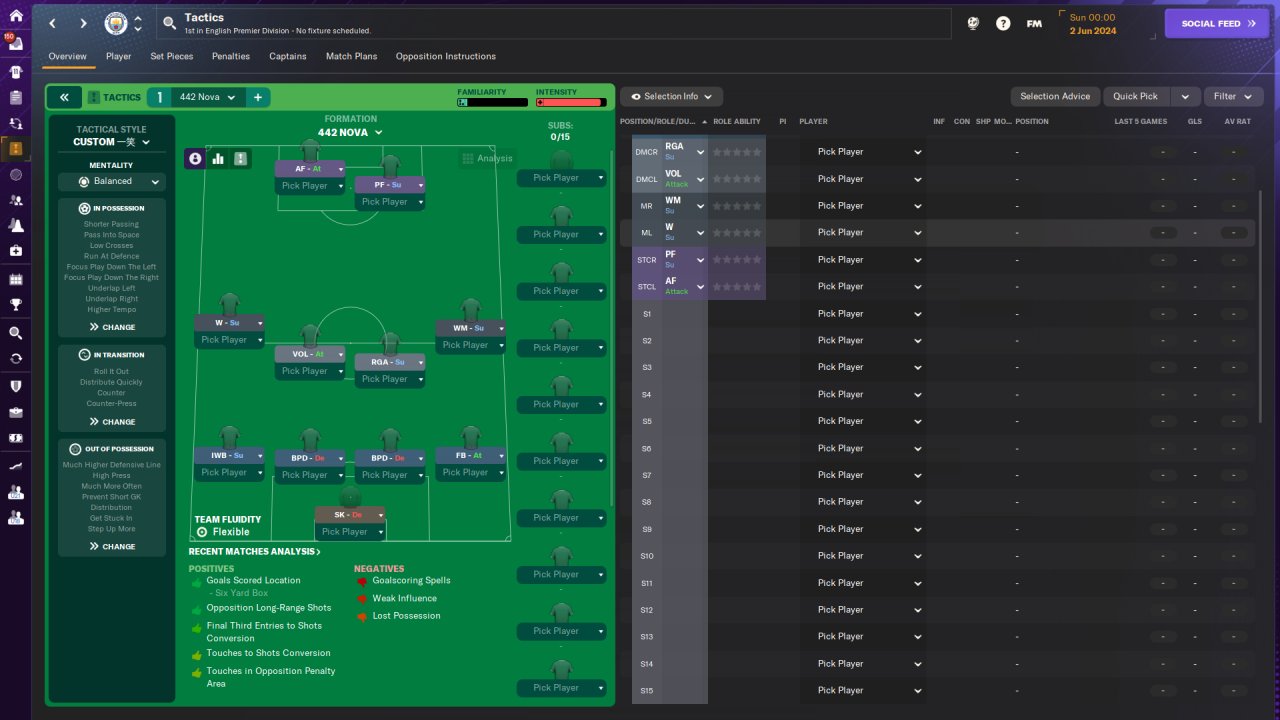Select the player view icon above pitch

(x=195, y=158)
